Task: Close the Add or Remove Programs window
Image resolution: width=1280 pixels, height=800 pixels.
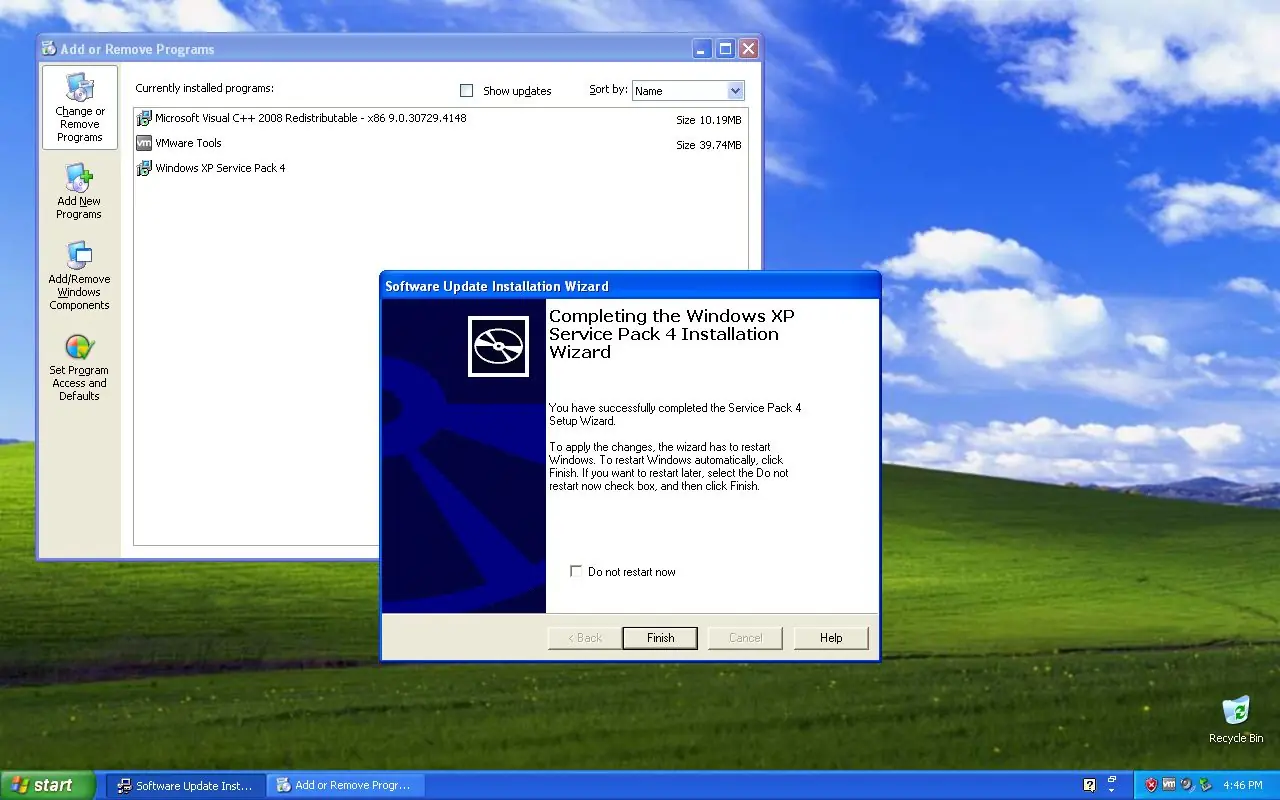Action: (748, 49)
